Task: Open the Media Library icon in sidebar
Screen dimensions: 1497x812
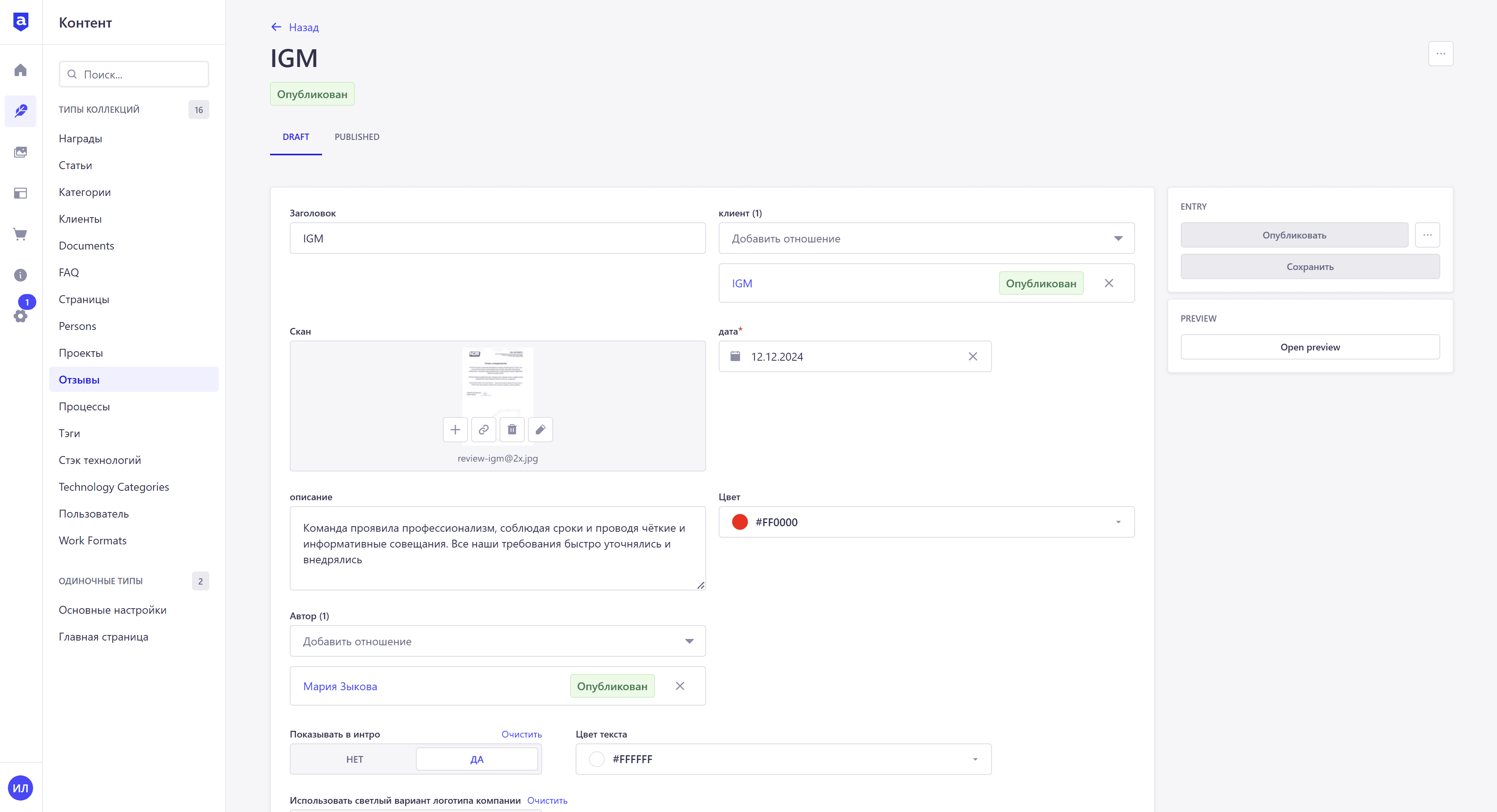Action: tap(21, 152)
